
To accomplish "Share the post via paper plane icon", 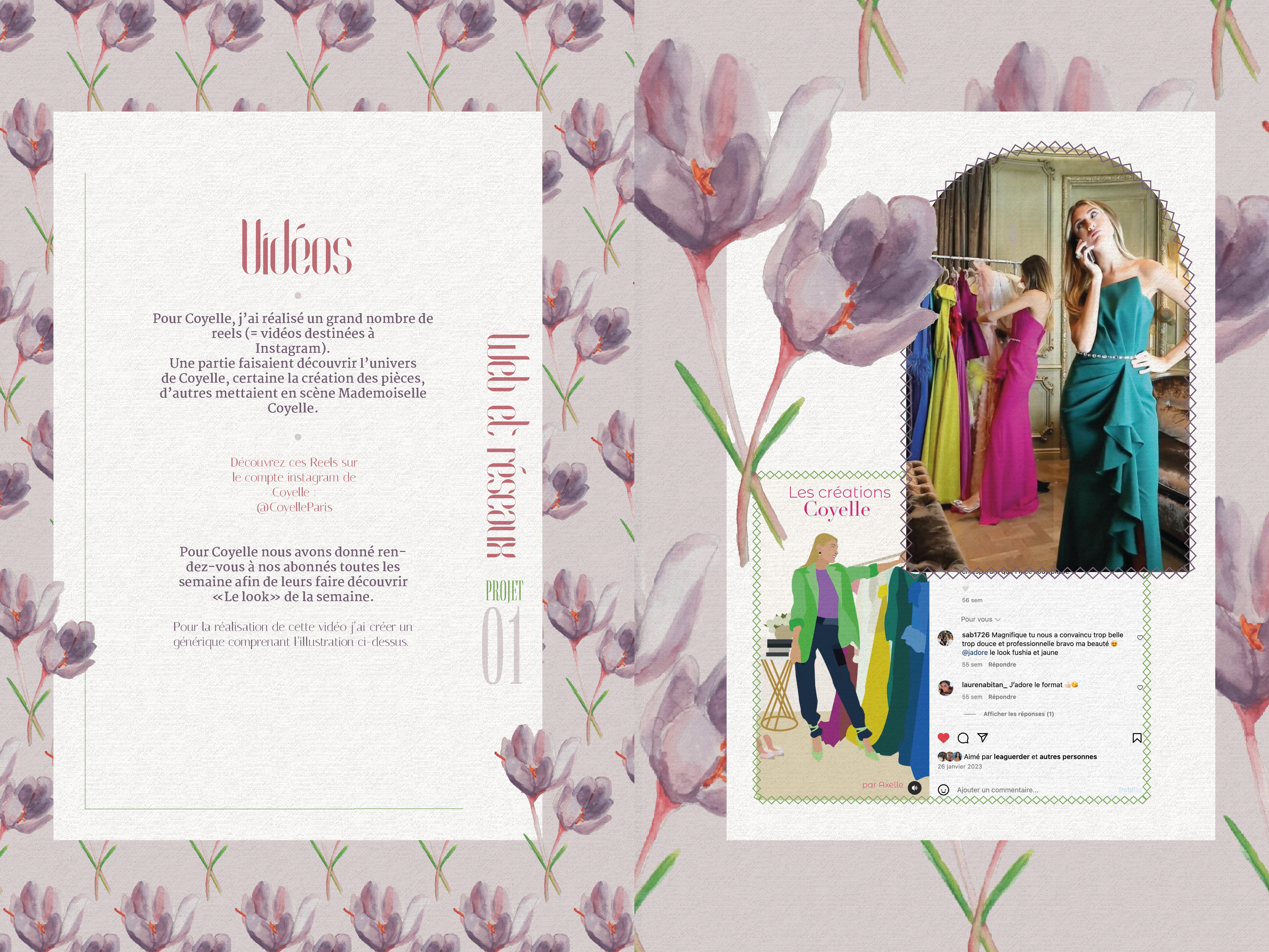I will coord(983,737).
